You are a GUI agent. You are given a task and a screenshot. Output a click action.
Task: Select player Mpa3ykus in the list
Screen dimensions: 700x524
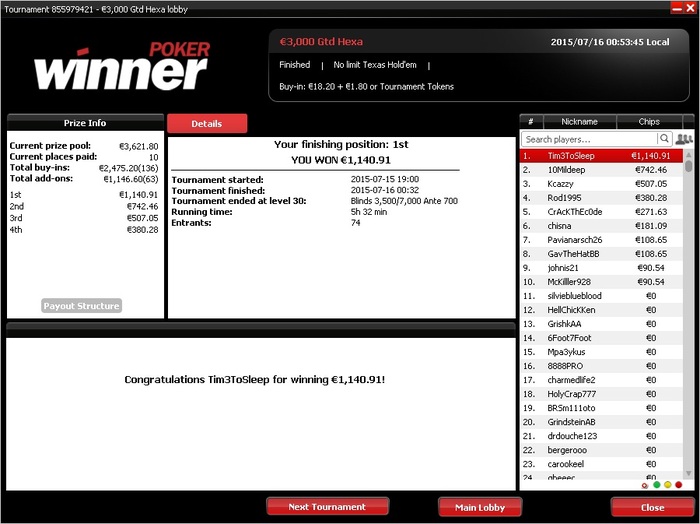(601, 352)
